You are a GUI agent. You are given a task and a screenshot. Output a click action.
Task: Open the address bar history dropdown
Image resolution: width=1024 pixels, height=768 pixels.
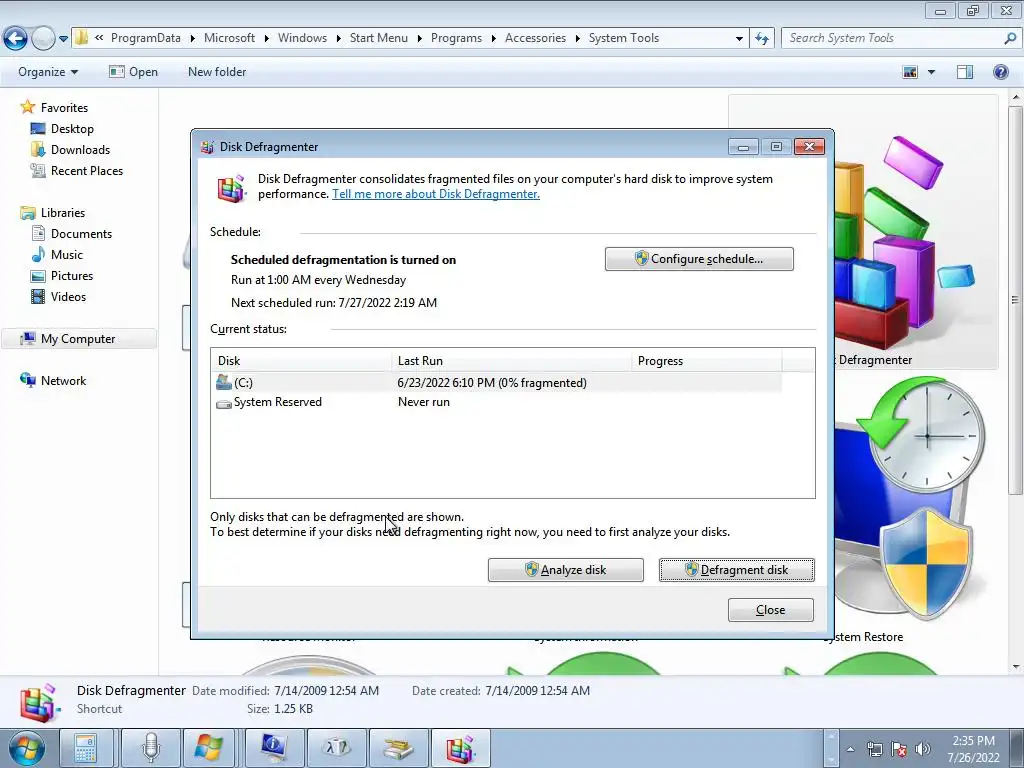(739, 39)
